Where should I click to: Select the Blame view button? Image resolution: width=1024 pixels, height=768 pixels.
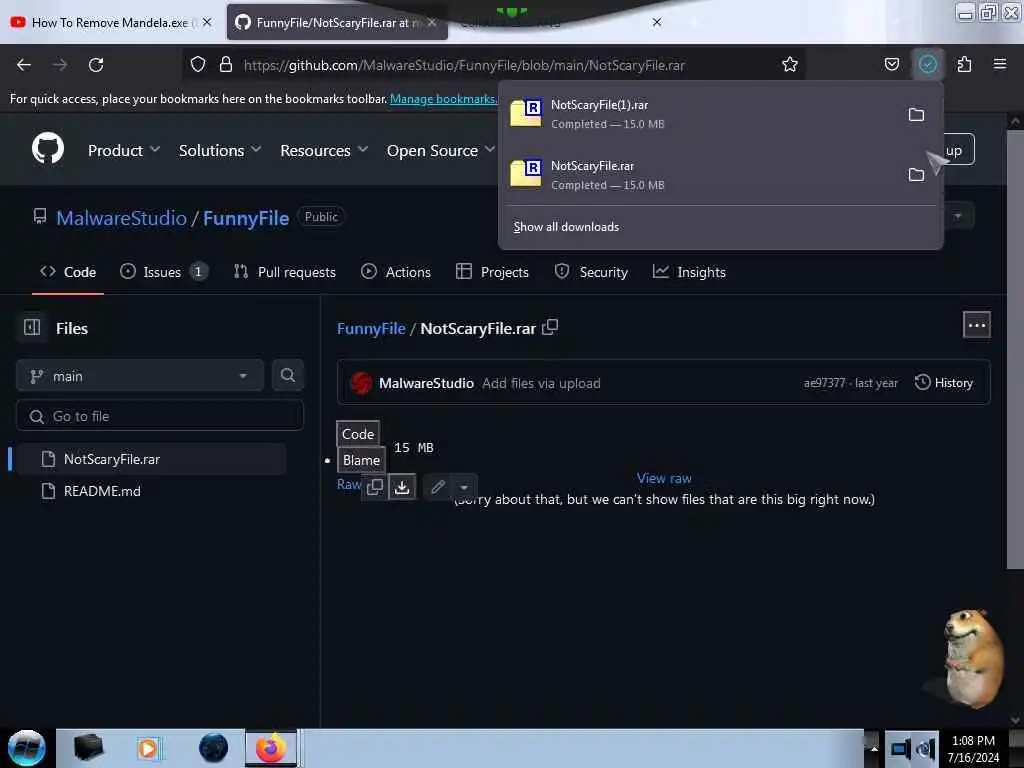pyautogui.click(x=361, y=460)
